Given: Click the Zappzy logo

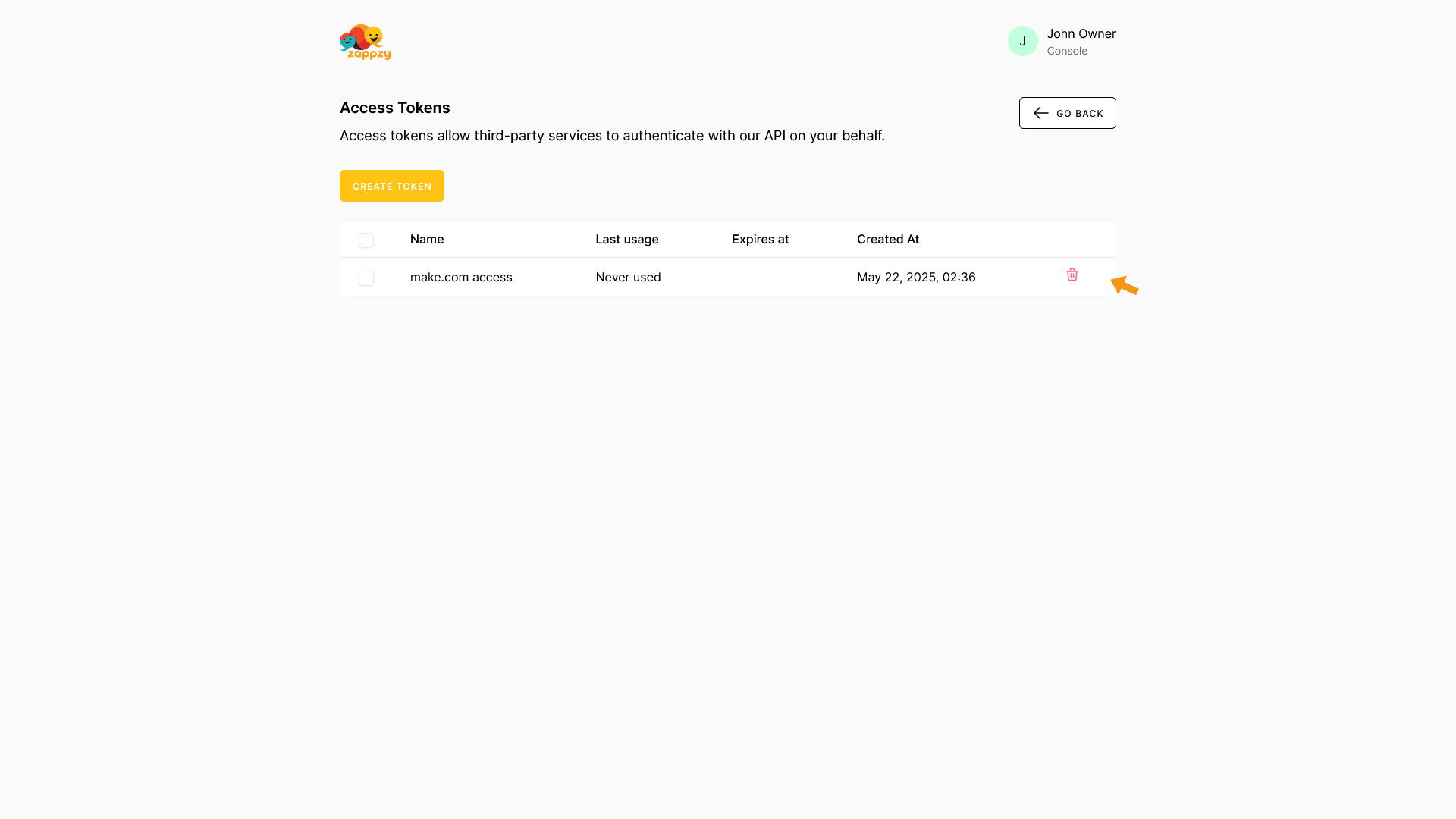Looking at the screenshot, I should tap(365, 42).
